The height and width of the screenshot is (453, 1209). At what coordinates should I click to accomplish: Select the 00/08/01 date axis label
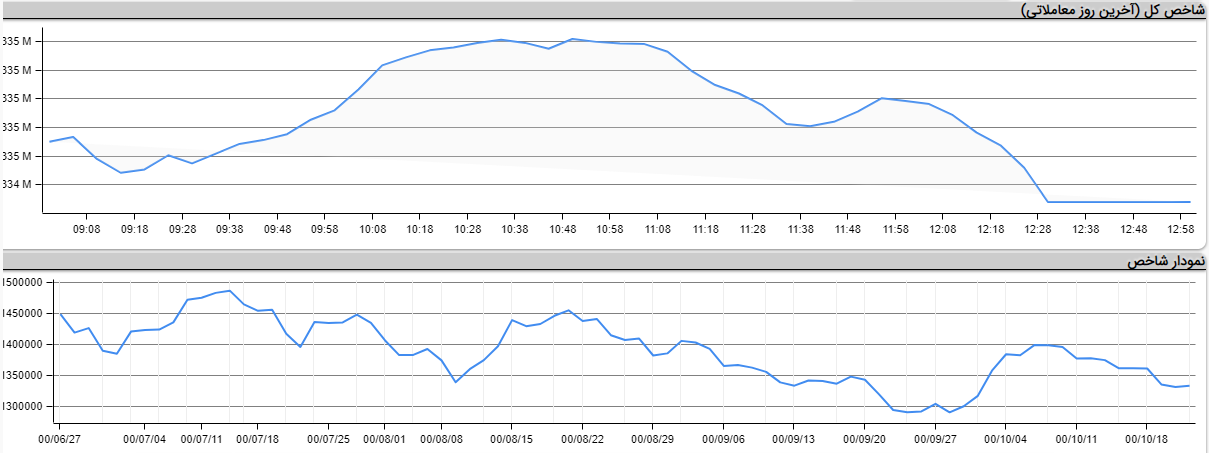[x=386, y=437]
